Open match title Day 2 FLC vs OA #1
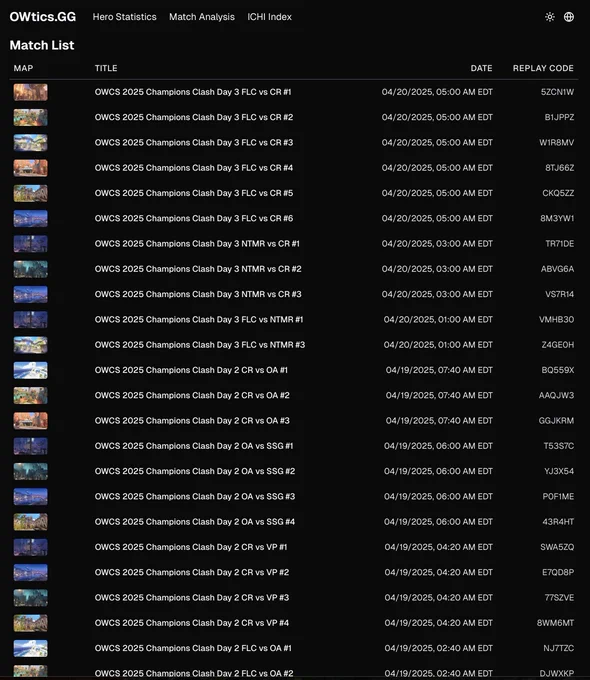The height and width of the screenshot is (680, 590). (193, 648)
